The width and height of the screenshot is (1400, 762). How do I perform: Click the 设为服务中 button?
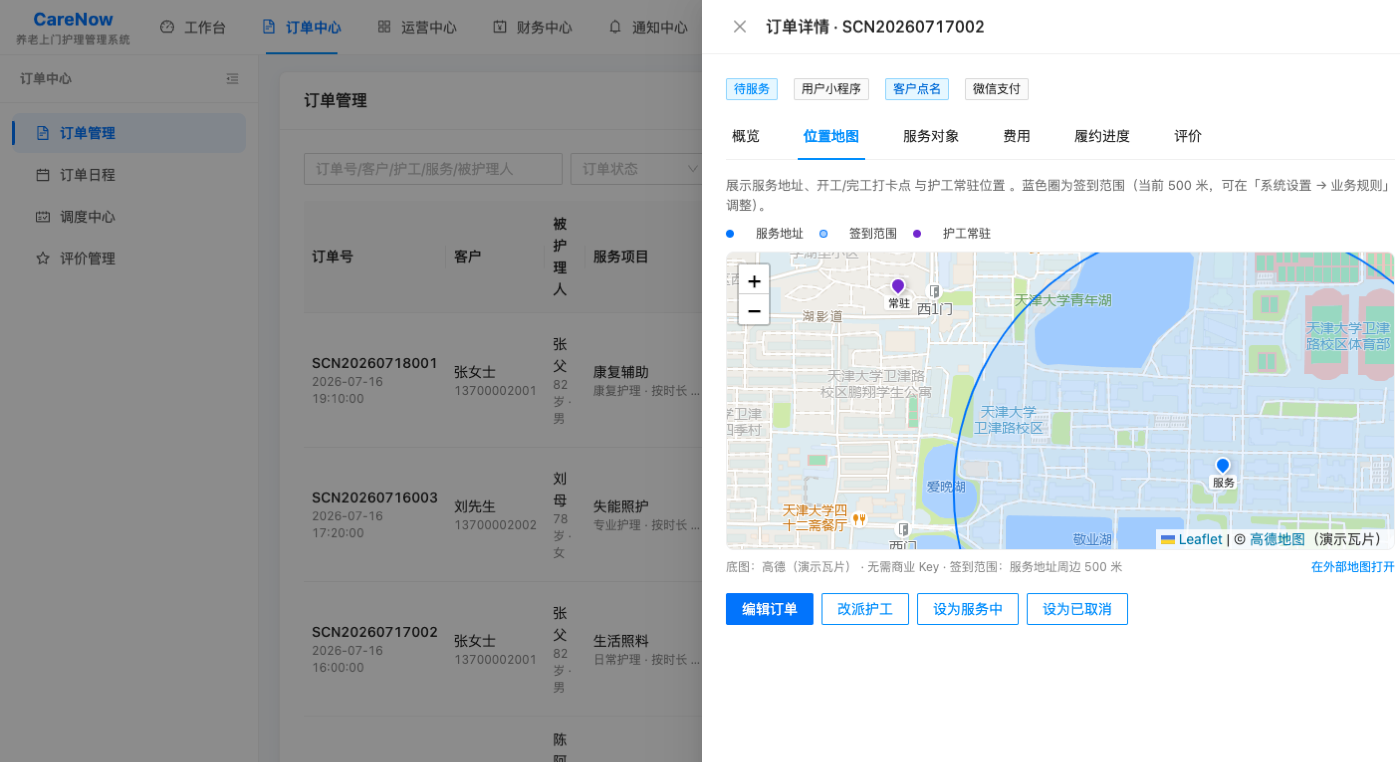[x=968, y=609]
